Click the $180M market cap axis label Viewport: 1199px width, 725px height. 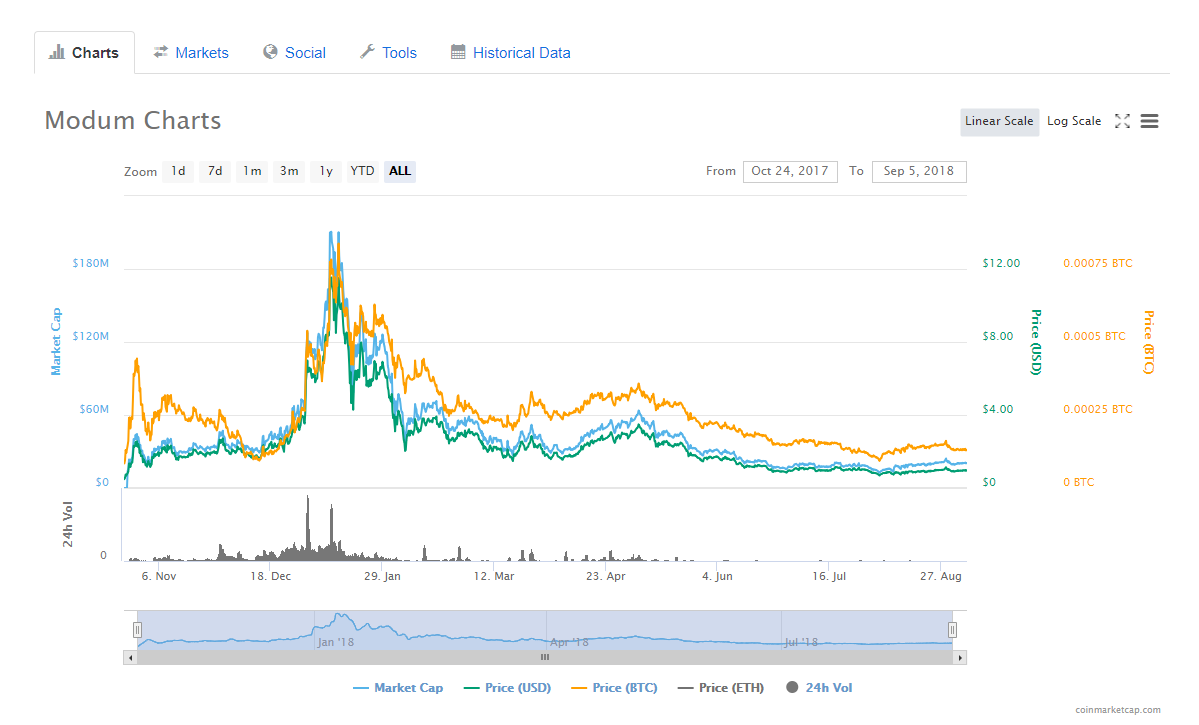(90, 263)
